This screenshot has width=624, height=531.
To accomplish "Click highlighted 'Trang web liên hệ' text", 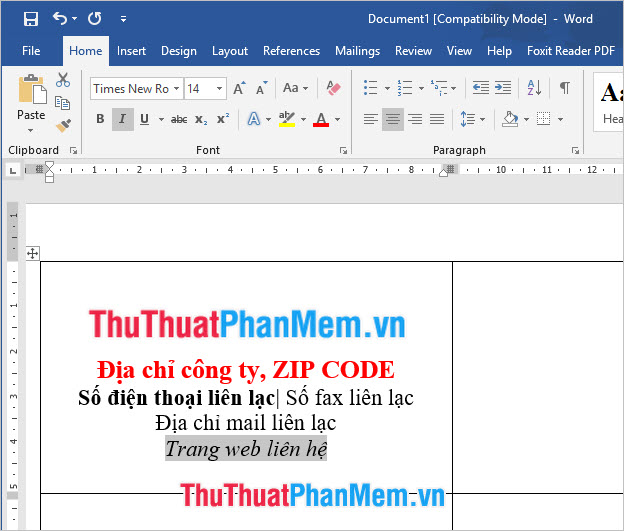I will 246,449.
